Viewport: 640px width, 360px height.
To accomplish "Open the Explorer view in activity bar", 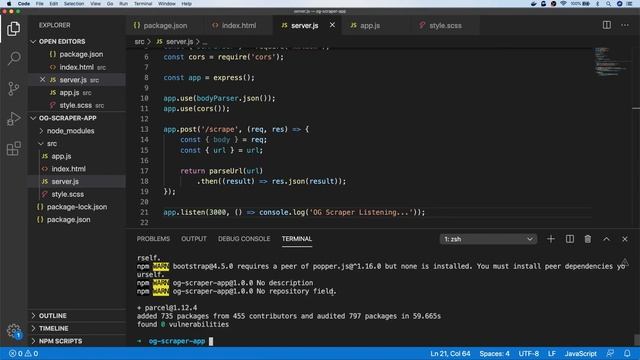I will pos(13,29).
